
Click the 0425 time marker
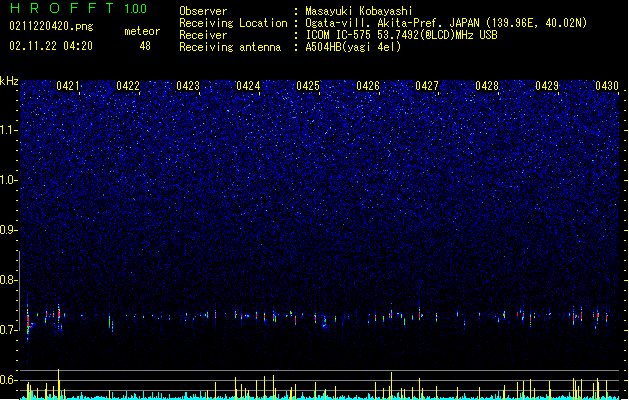click(308, 86)
